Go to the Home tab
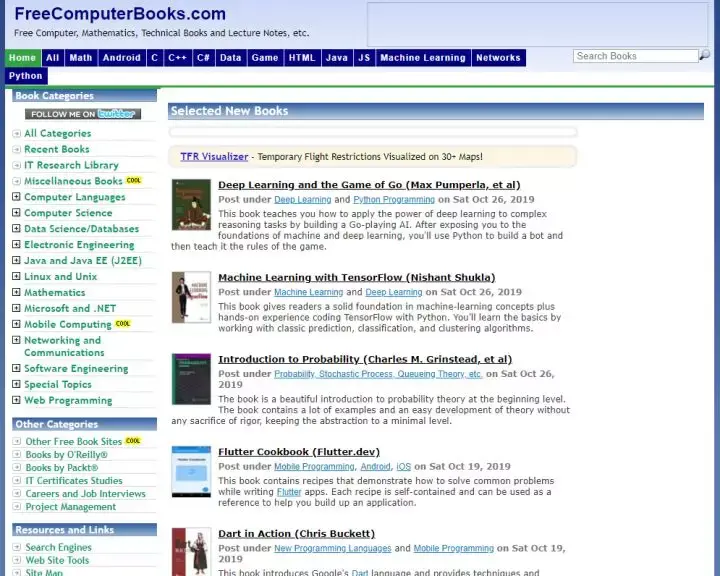Viewport: 720px width, 576px height. tap(22, 57)
